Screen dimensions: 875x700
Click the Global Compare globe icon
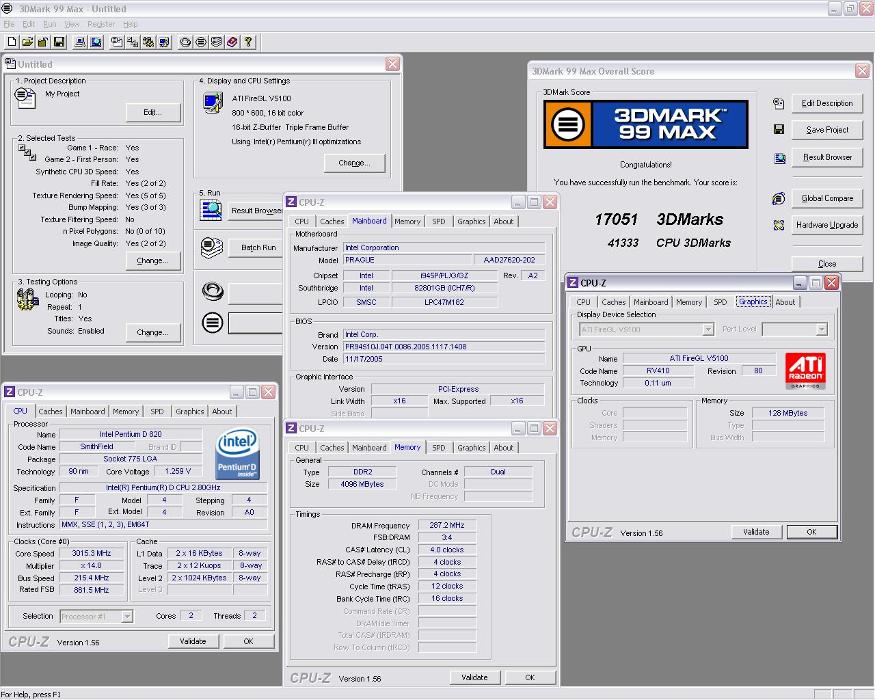point(778,198)
